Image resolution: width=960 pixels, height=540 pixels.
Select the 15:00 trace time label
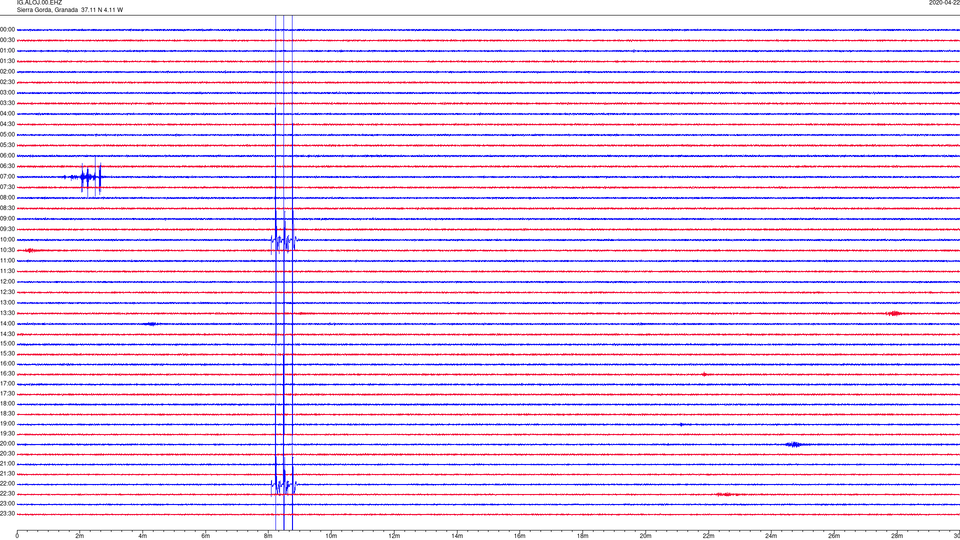(7, 344)
